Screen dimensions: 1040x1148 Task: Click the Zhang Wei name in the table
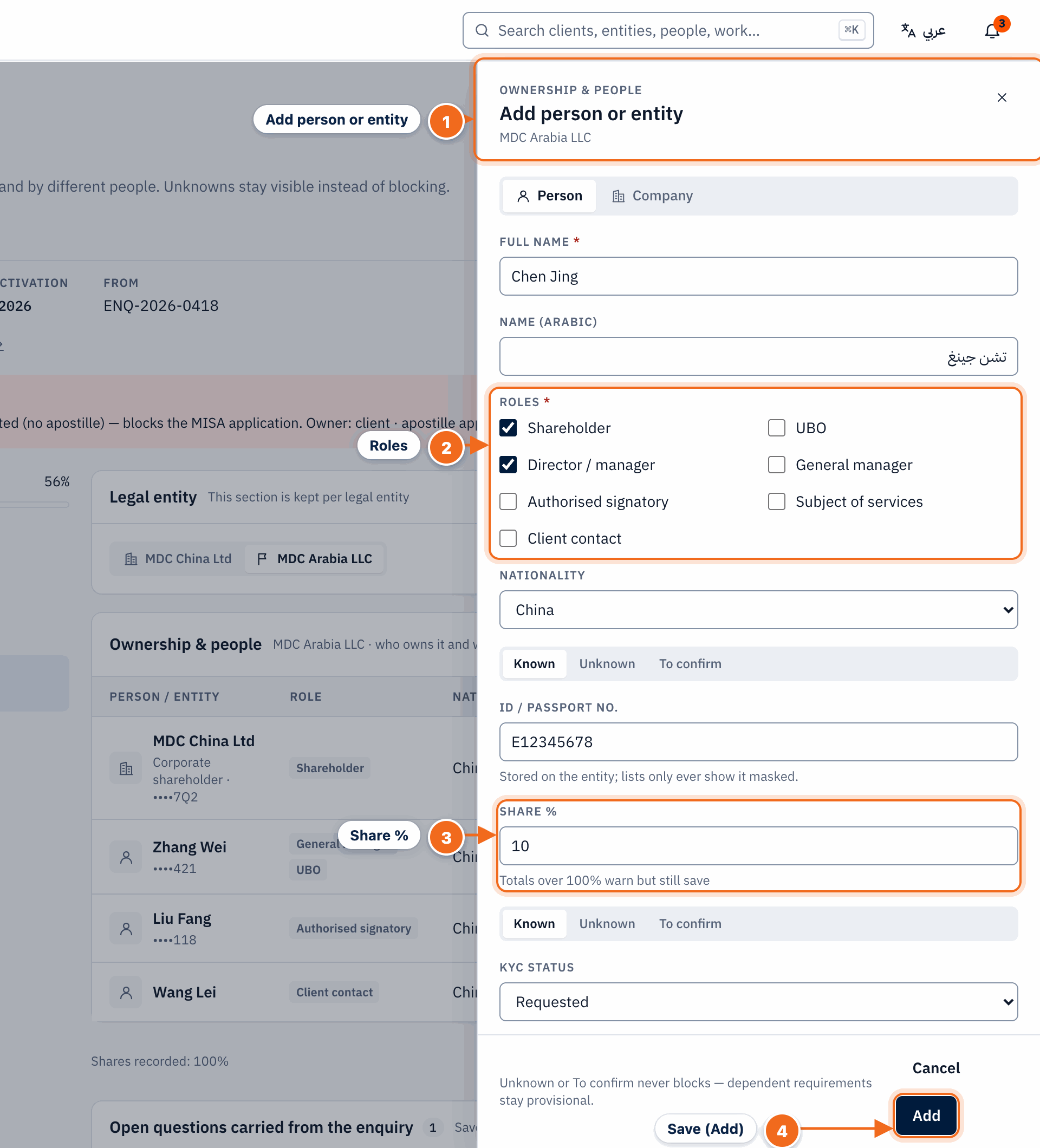click(x=189, y=847)
